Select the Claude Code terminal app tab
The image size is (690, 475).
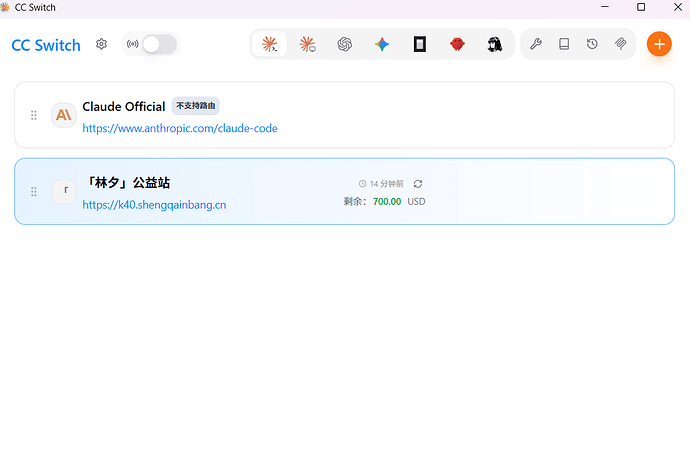(270, 44)
